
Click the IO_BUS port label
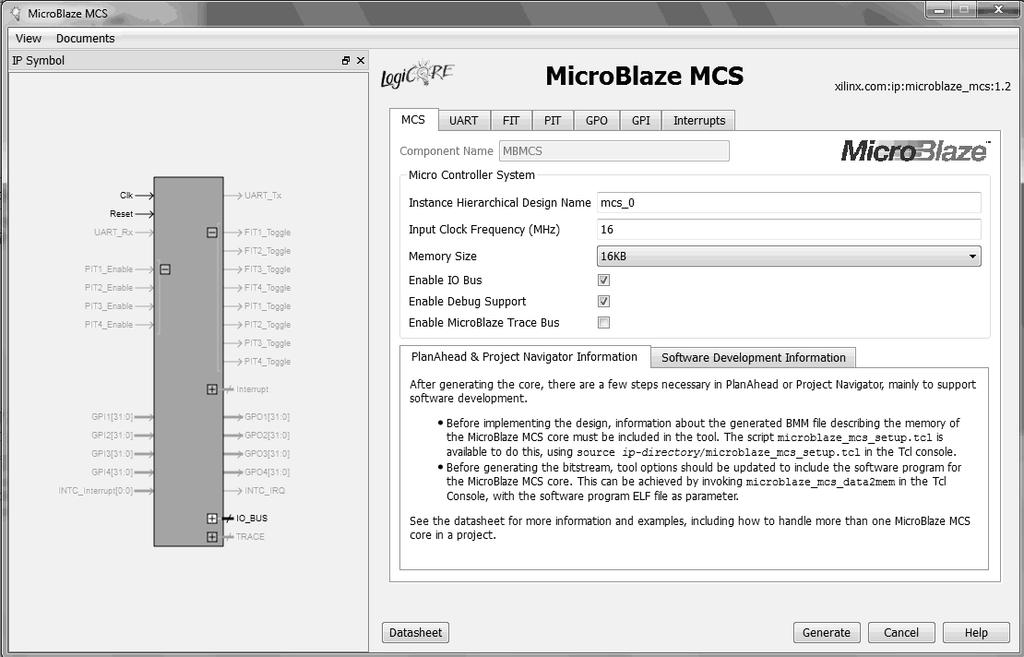coord(251,519)
